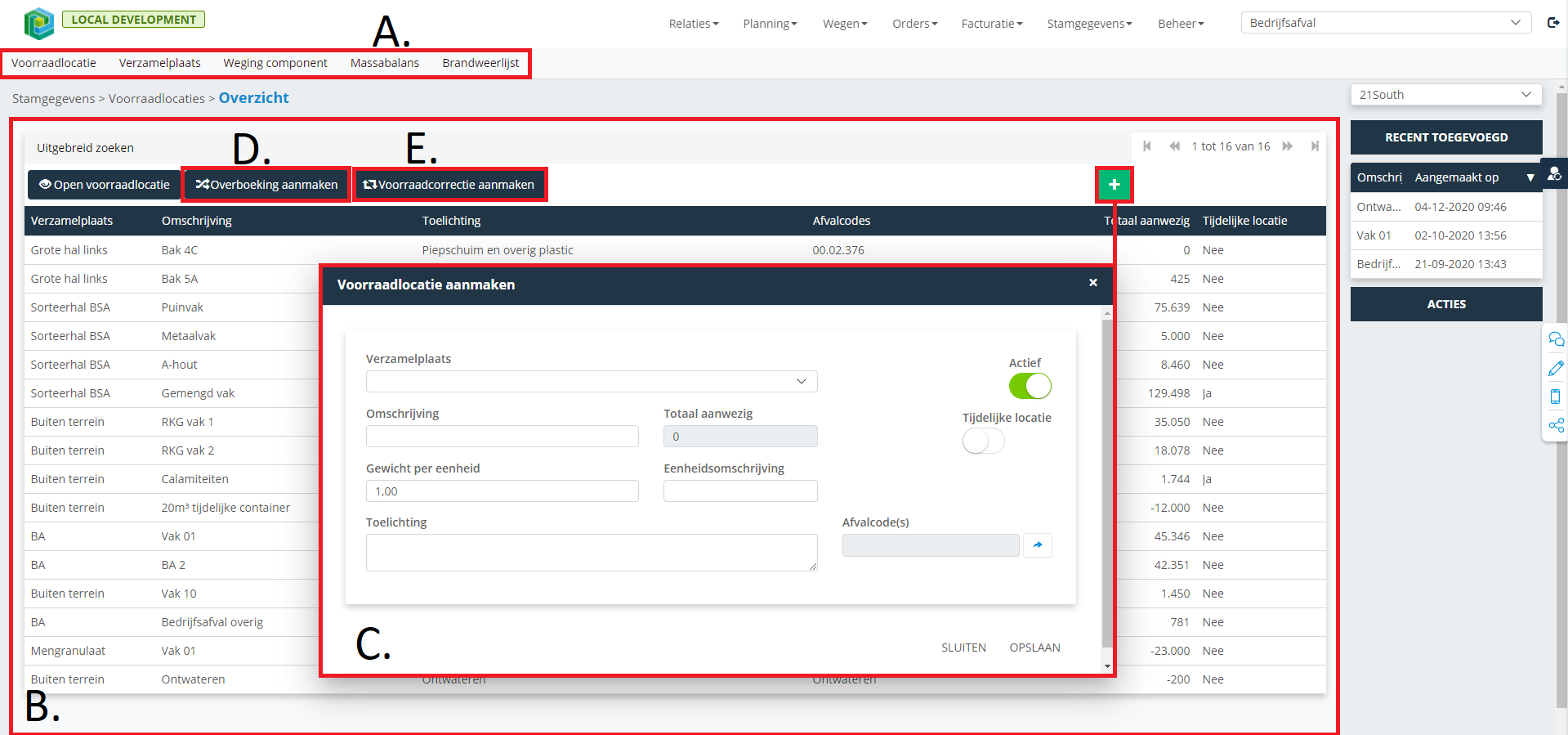Click the Gewicht per eenheid field

pyautogui.click(x=503, y=491)
